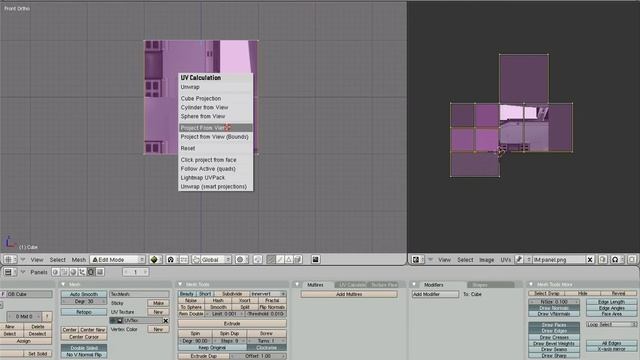The width and height of the screenshot is (640, 360).
Task: Toggle Draw Edges option
Action: tap(554, 331)
